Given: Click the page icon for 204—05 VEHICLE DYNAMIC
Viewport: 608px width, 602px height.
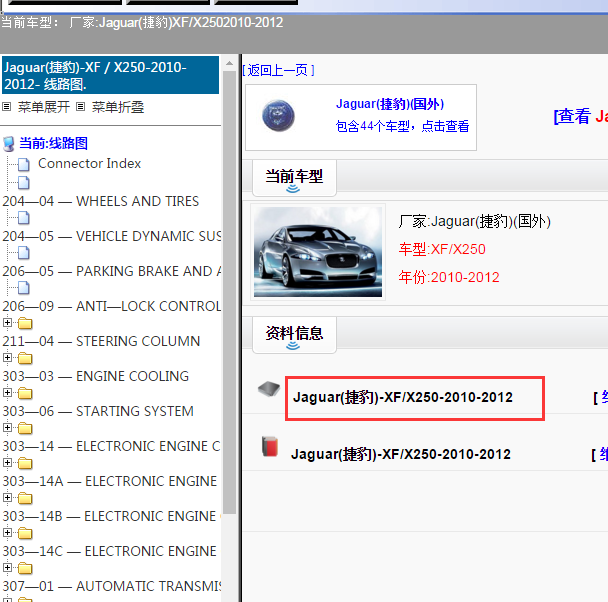Looking at the screenshot, I should click(x=24, y=218).
